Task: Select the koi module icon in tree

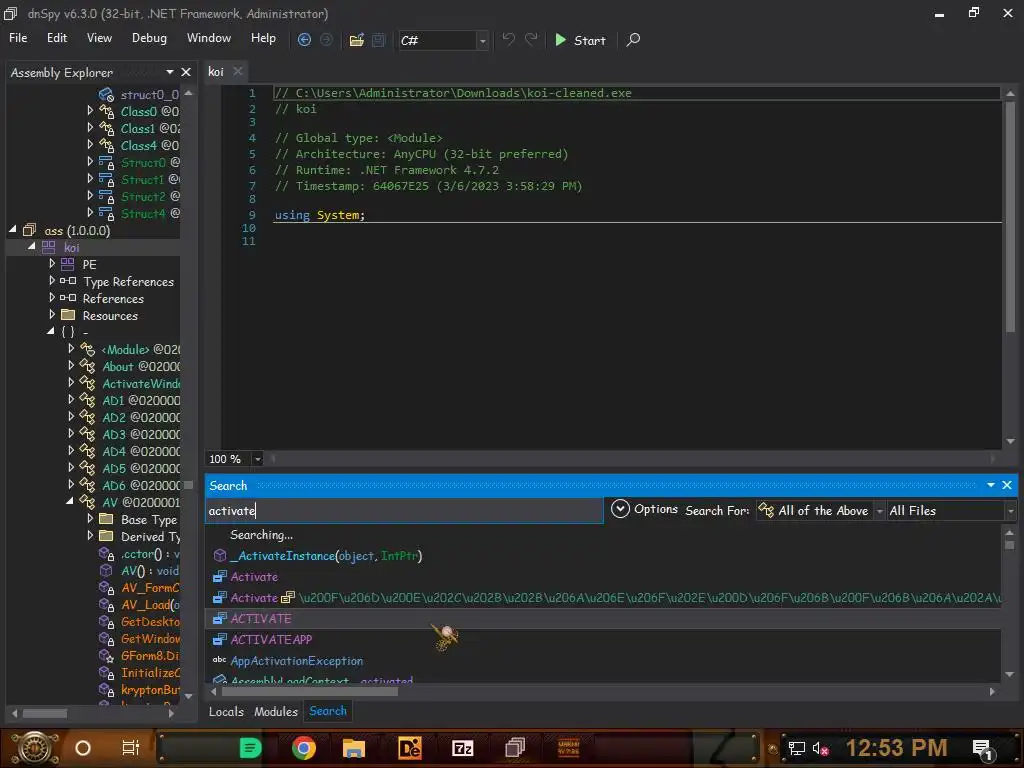Action: 49,247
